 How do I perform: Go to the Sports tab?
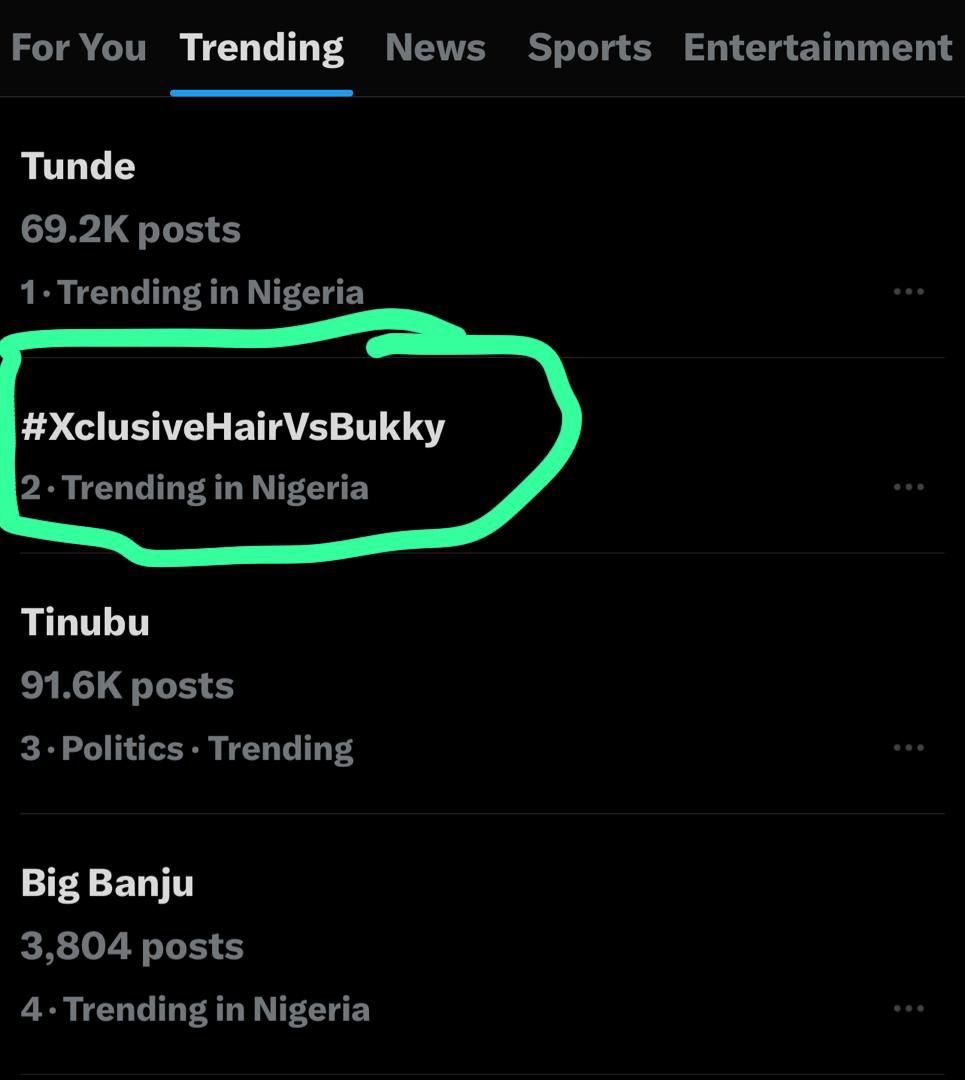pos(589,48)
